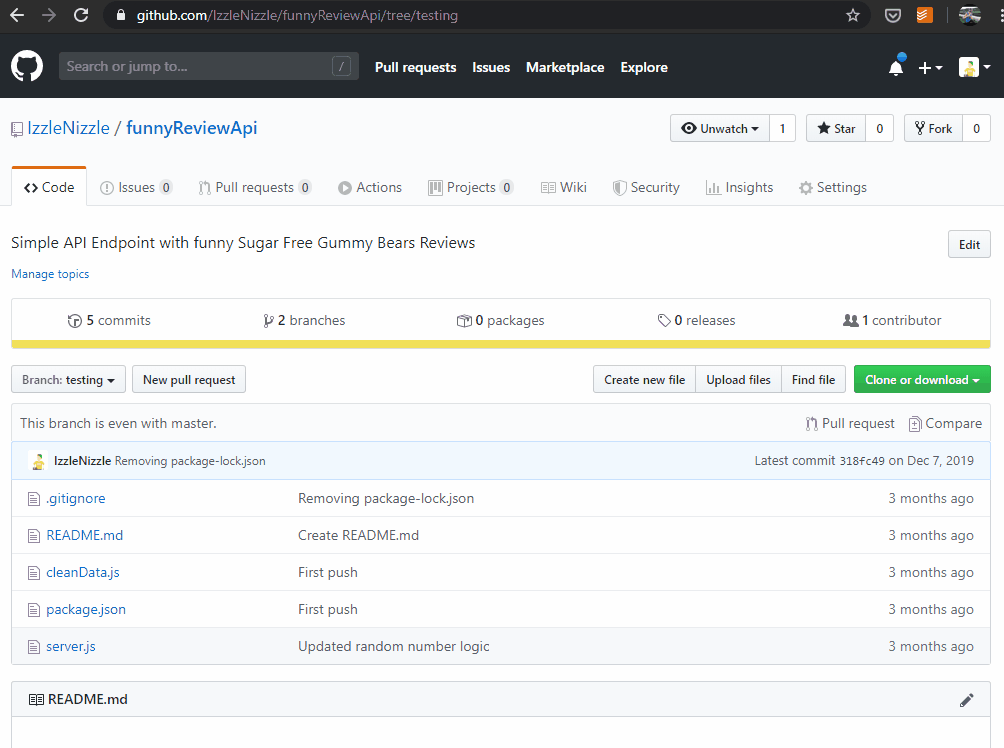The width and height of the screenshot is (1004, 748).
Task: Open the Branch: testing selector
Action: (x=68, y=380)
